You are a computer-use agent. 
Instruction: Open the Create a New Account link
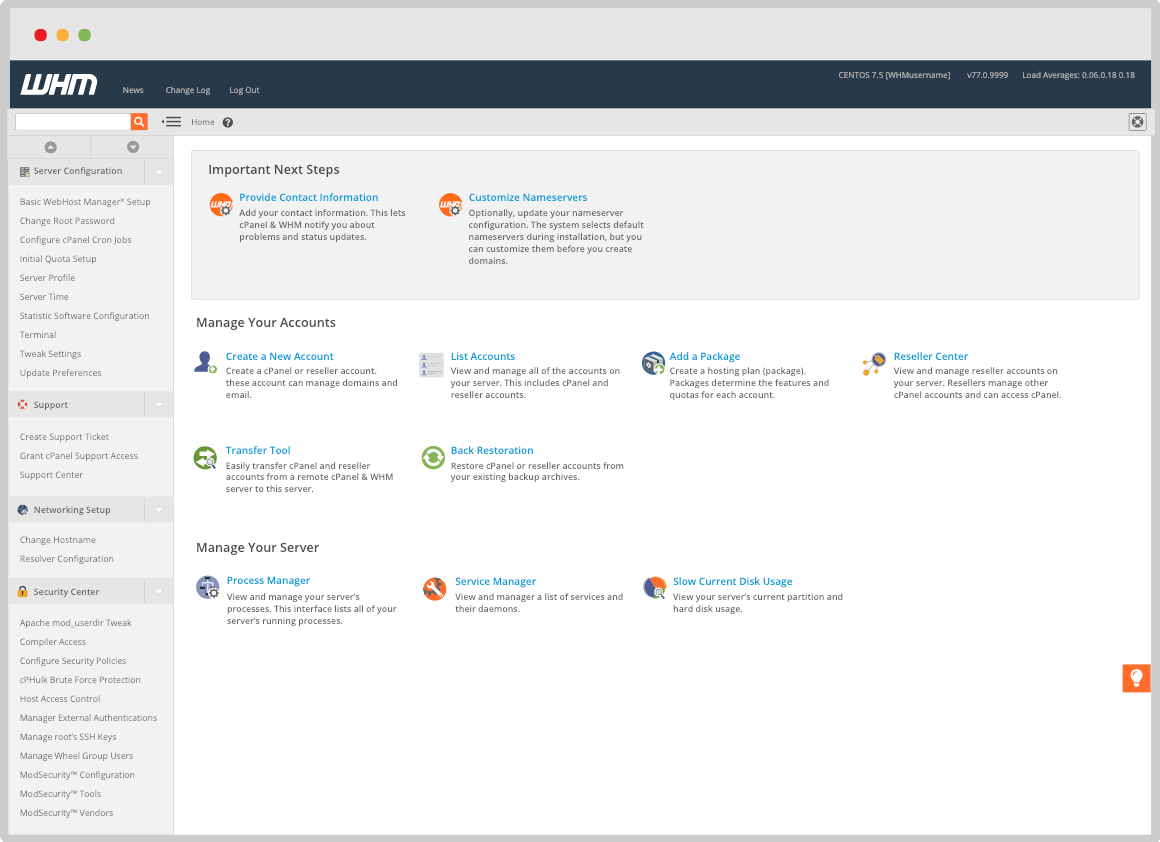pyautogui.click(x=280, y=357)
